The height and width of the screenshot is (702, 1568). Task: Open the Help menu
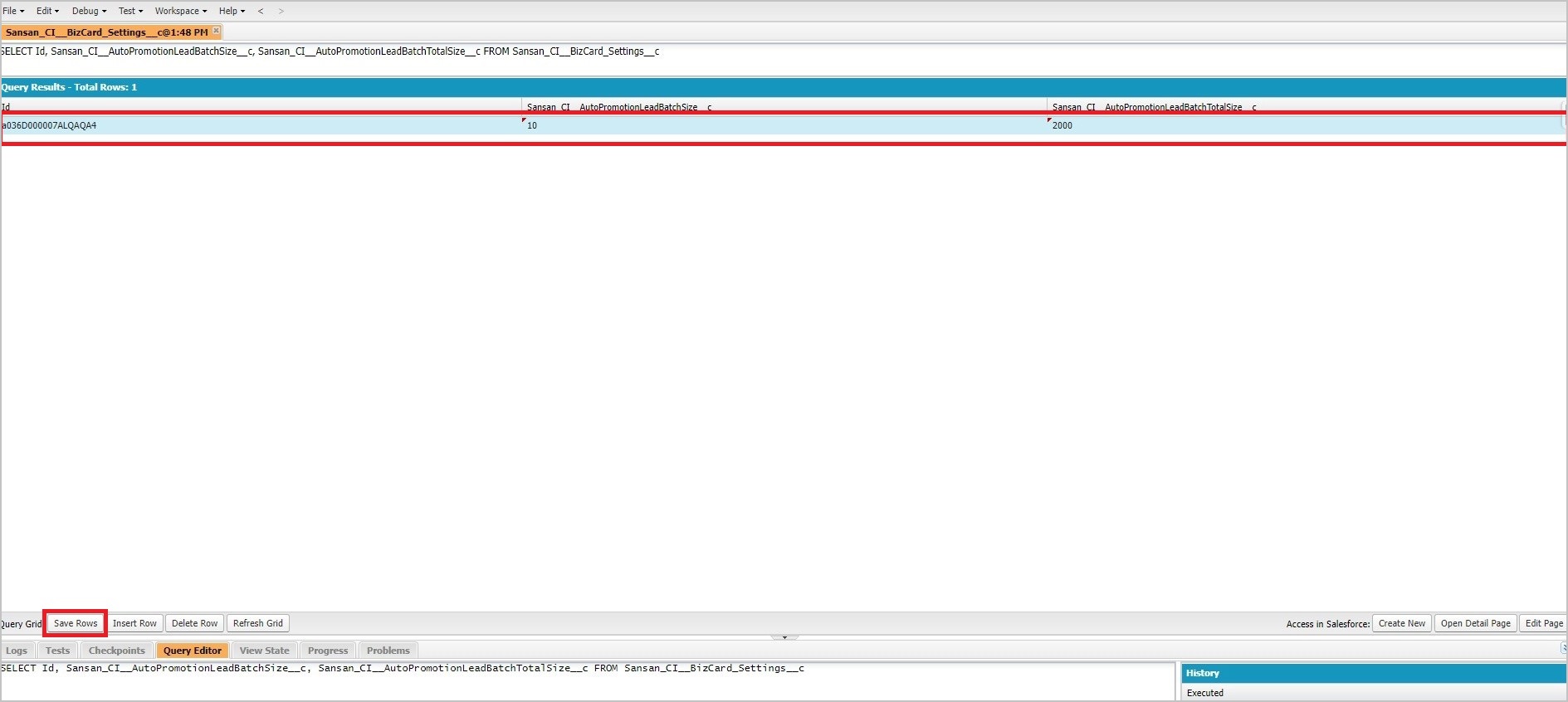pos(232,11)
